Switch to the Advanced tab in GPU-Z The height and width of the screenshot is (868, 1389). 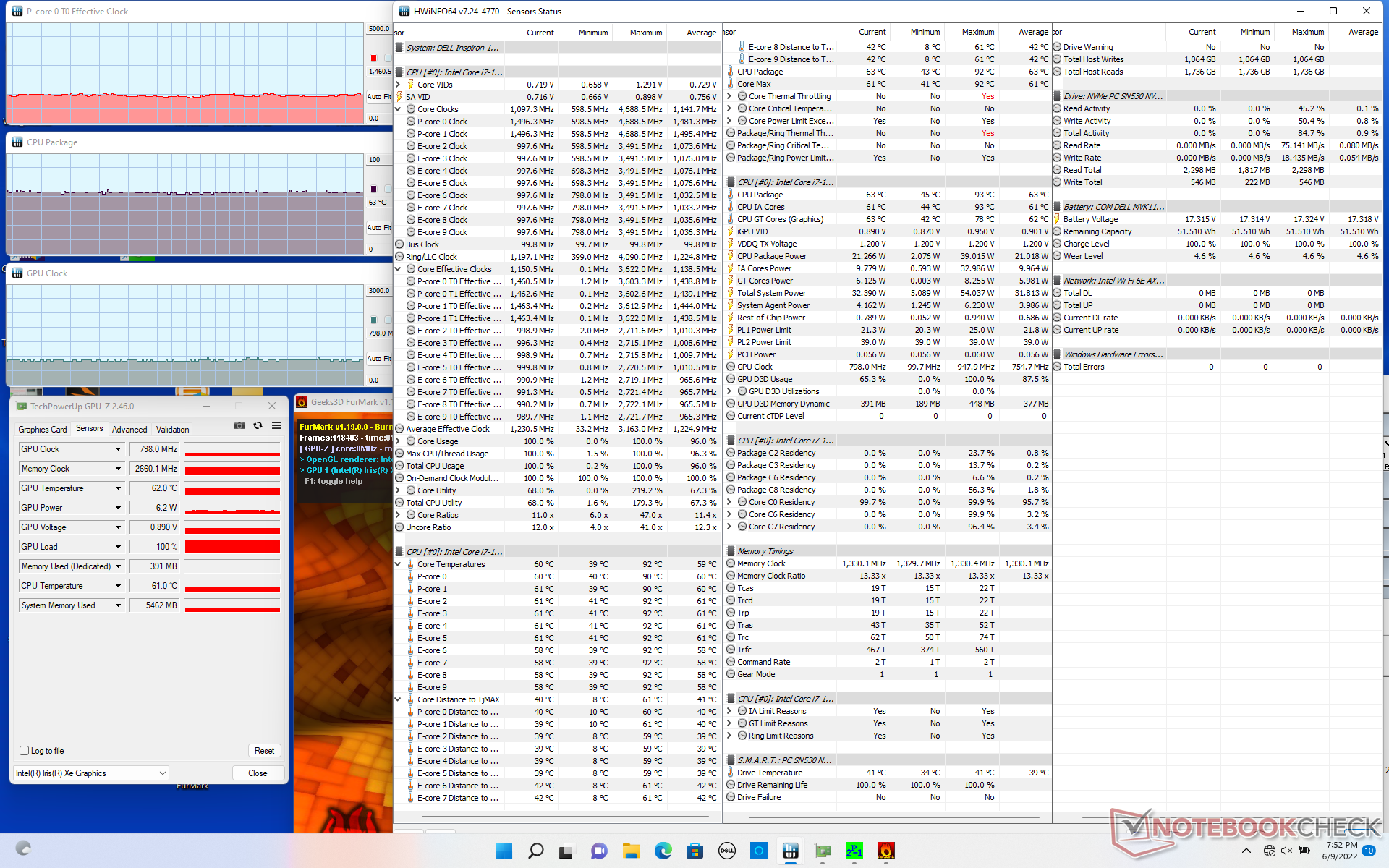pyautogui.click(x=129, y=429)
